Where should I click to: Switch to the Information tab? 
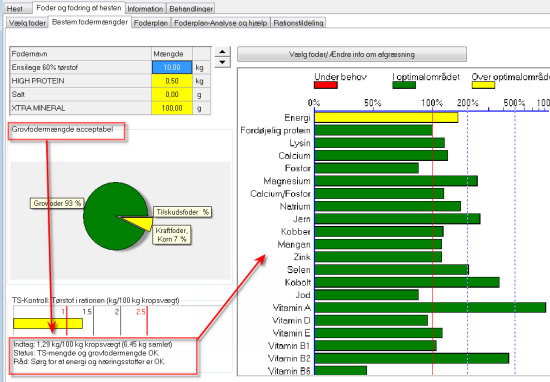pos(145,9)
